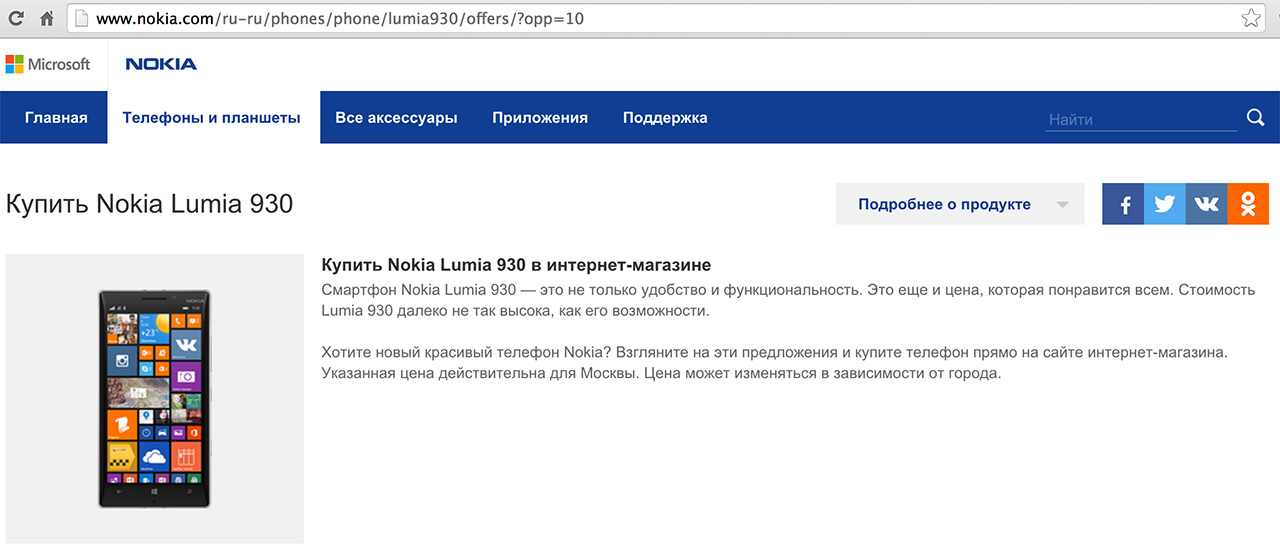Click the search magnifier icon
This screenshot has width=1280, height=548.
[x=1256, y=118]
